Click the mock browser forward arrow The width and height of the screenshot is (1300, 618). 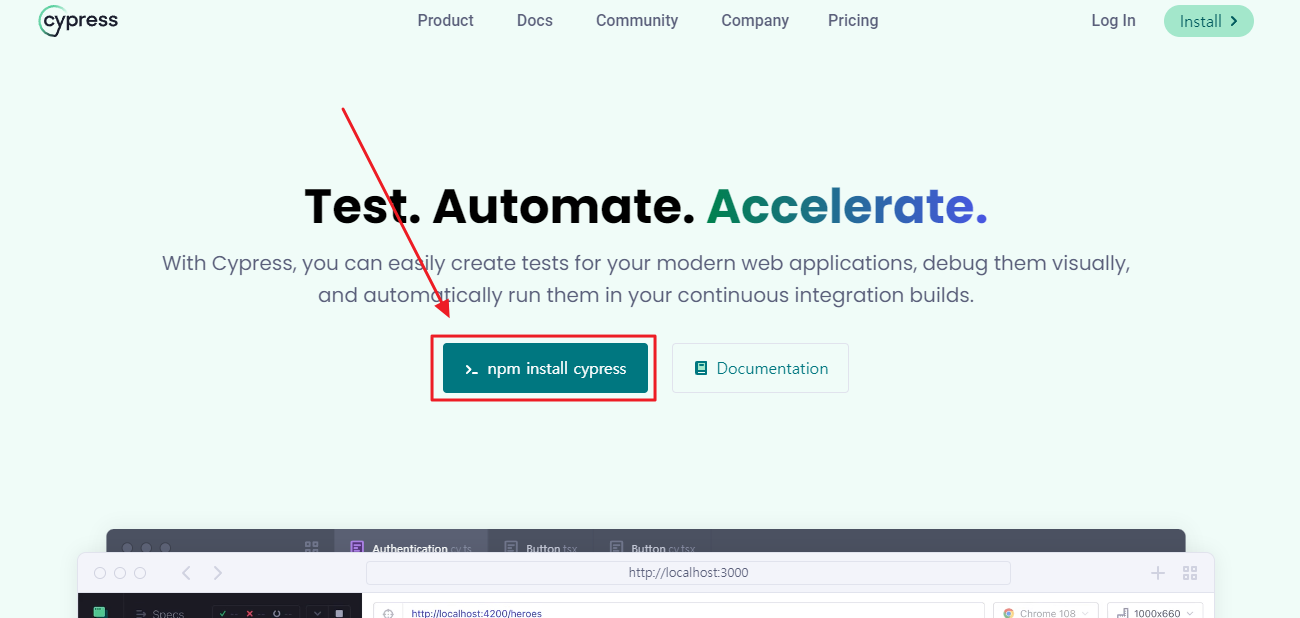(218, 573)
